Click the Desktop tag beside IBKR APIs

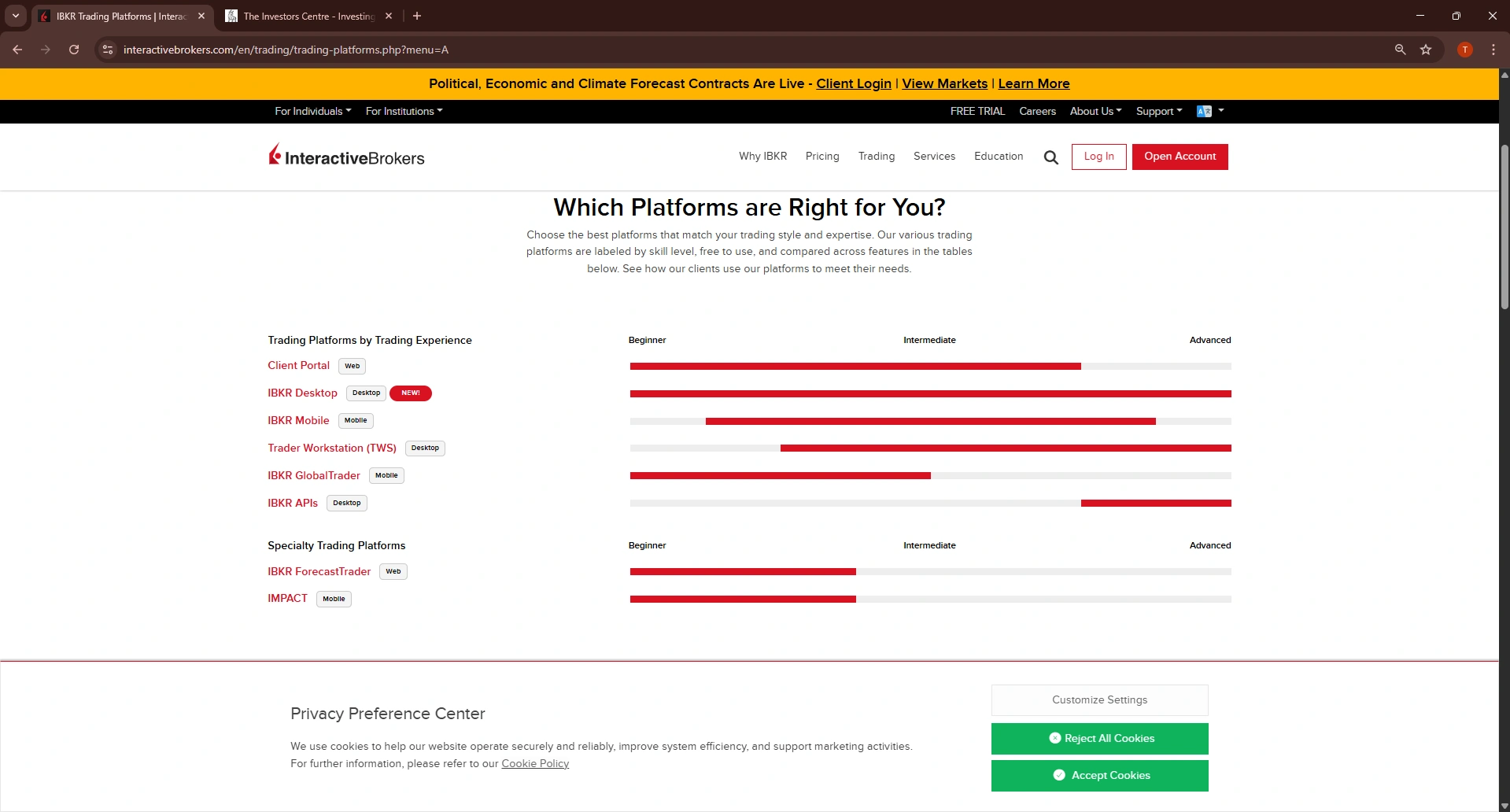pyautogui.click(x=346, y=504)
